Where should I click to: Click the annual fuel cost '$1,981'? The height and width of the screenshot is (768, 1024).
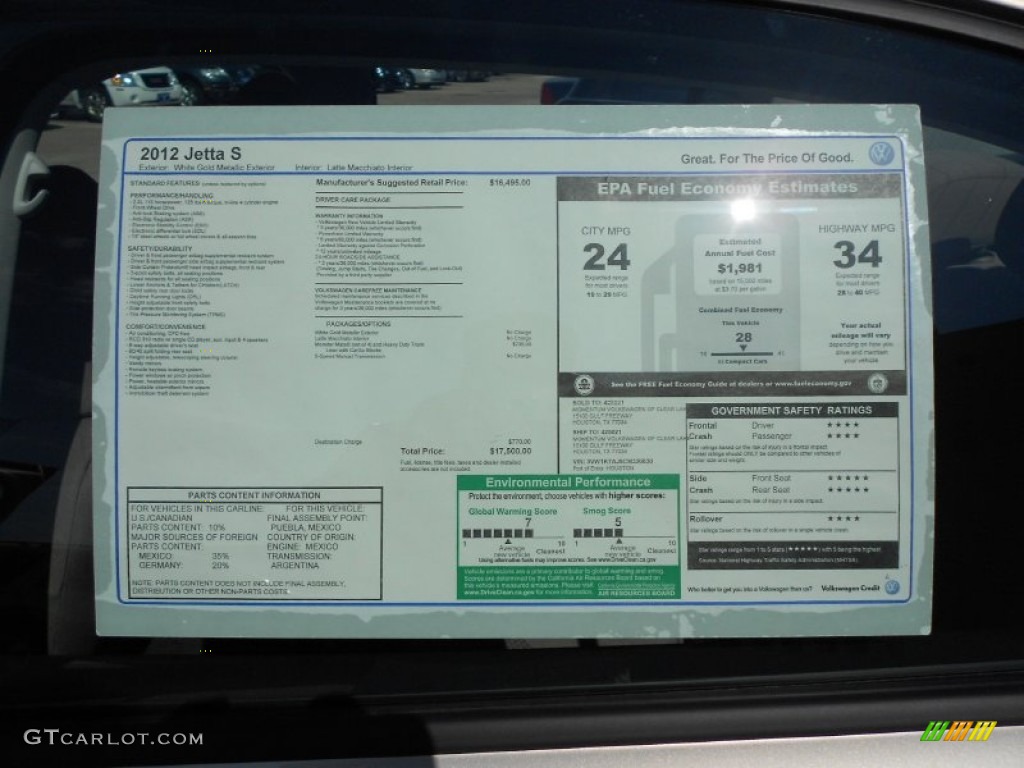(739, 268)
